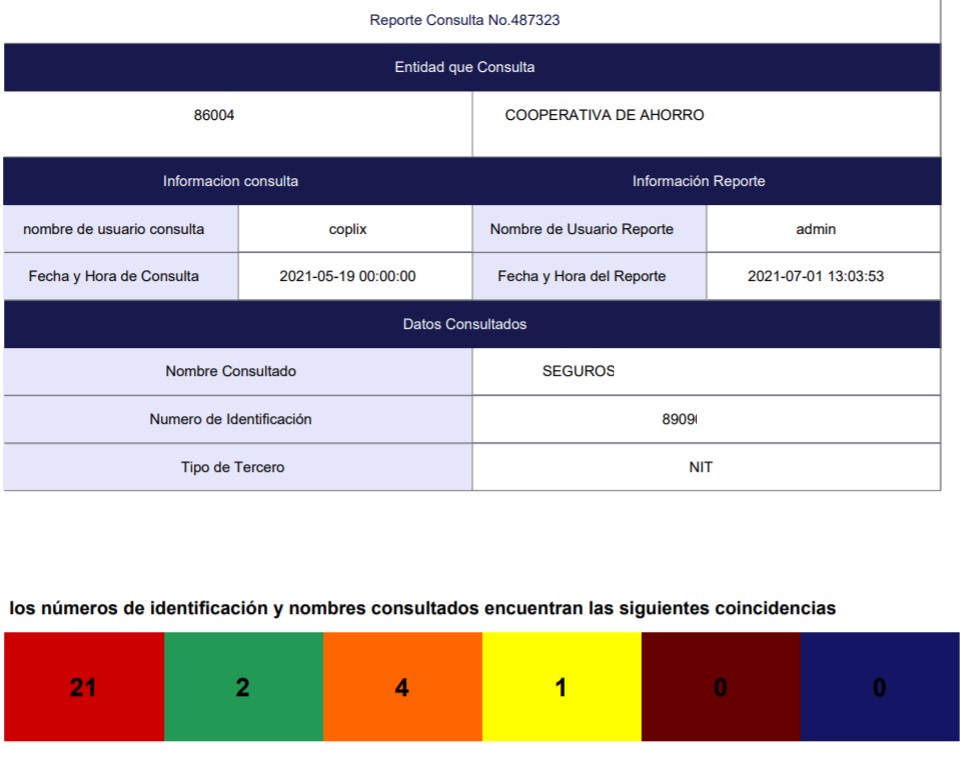This screenshot has height=761, width=973.
Task: Select the coplix username value
Action: (348, 229)
